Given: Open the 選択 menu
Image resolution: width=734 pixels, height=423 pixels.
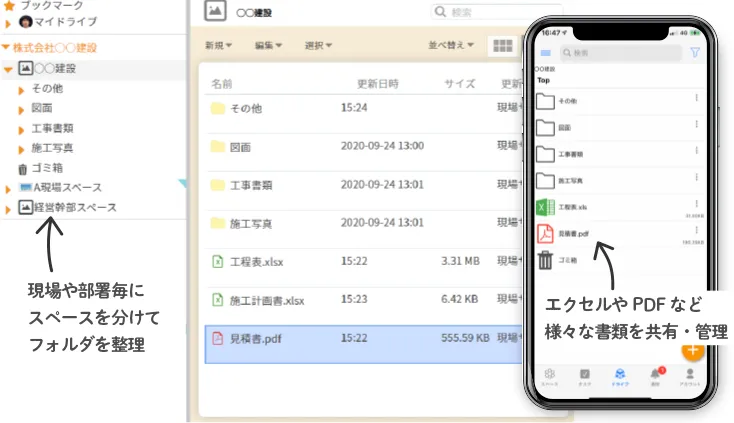Looking at the screenshot, I should point(318,45).
